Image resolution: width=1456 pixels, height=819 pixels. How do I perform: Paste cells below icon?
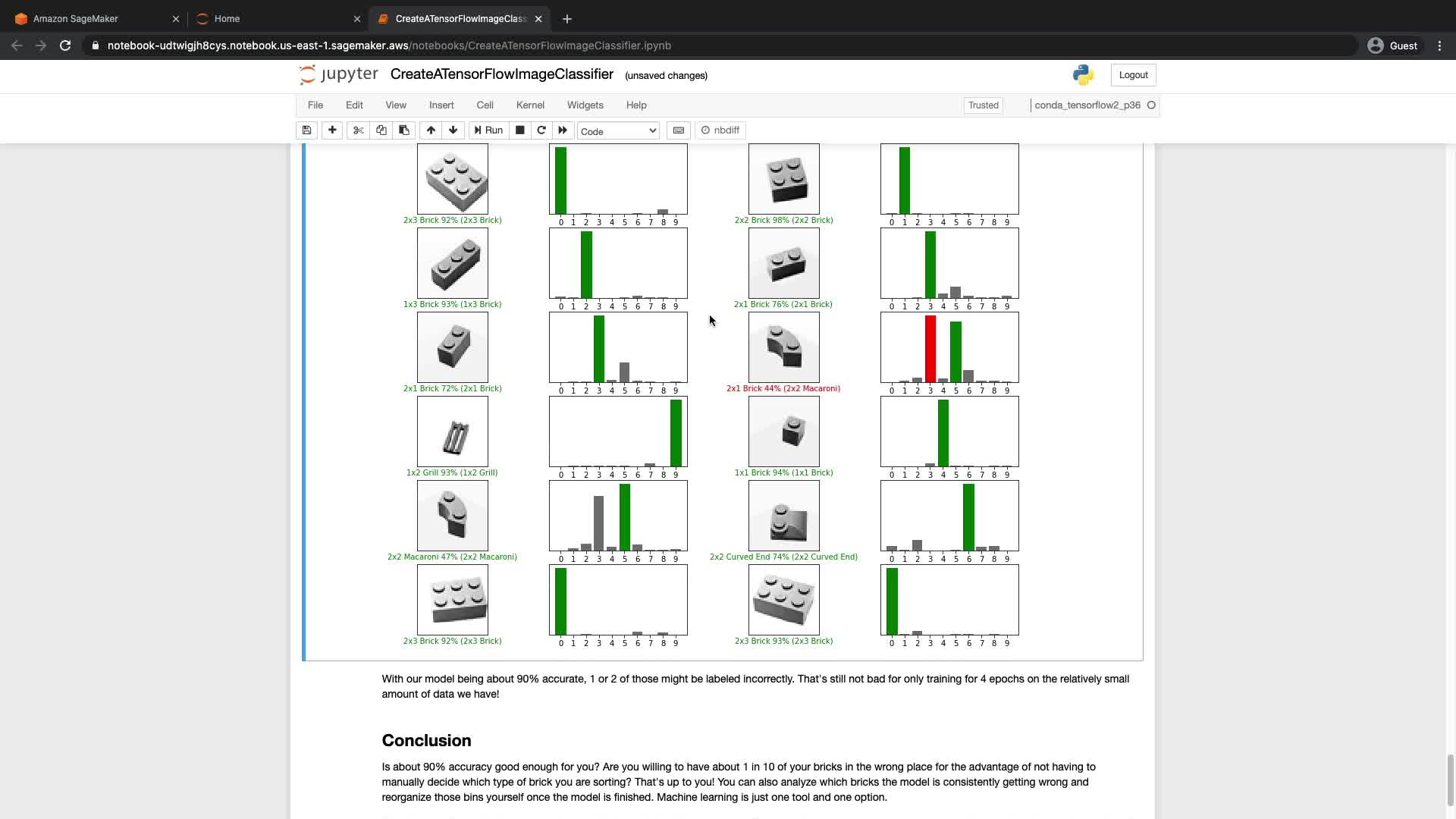(404, 130)
